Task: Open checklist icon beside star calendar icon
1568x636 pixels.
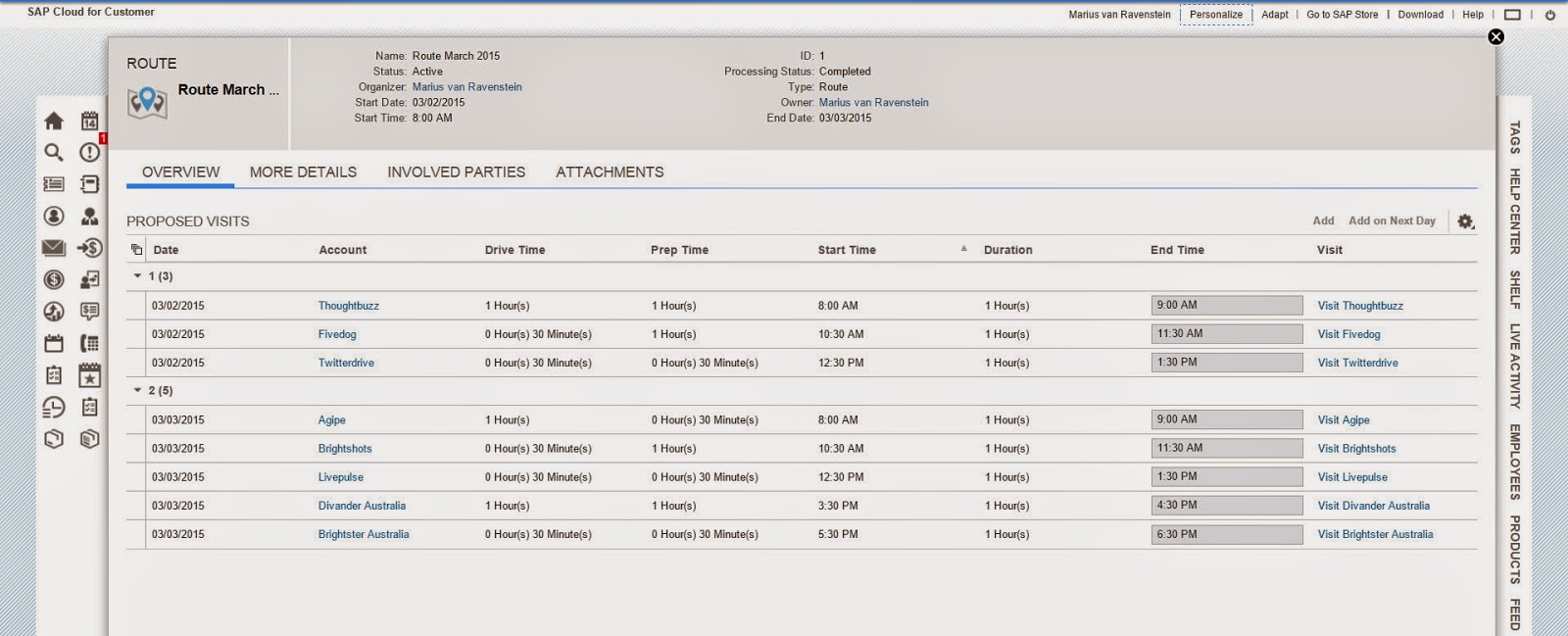Action: [54, 375]
